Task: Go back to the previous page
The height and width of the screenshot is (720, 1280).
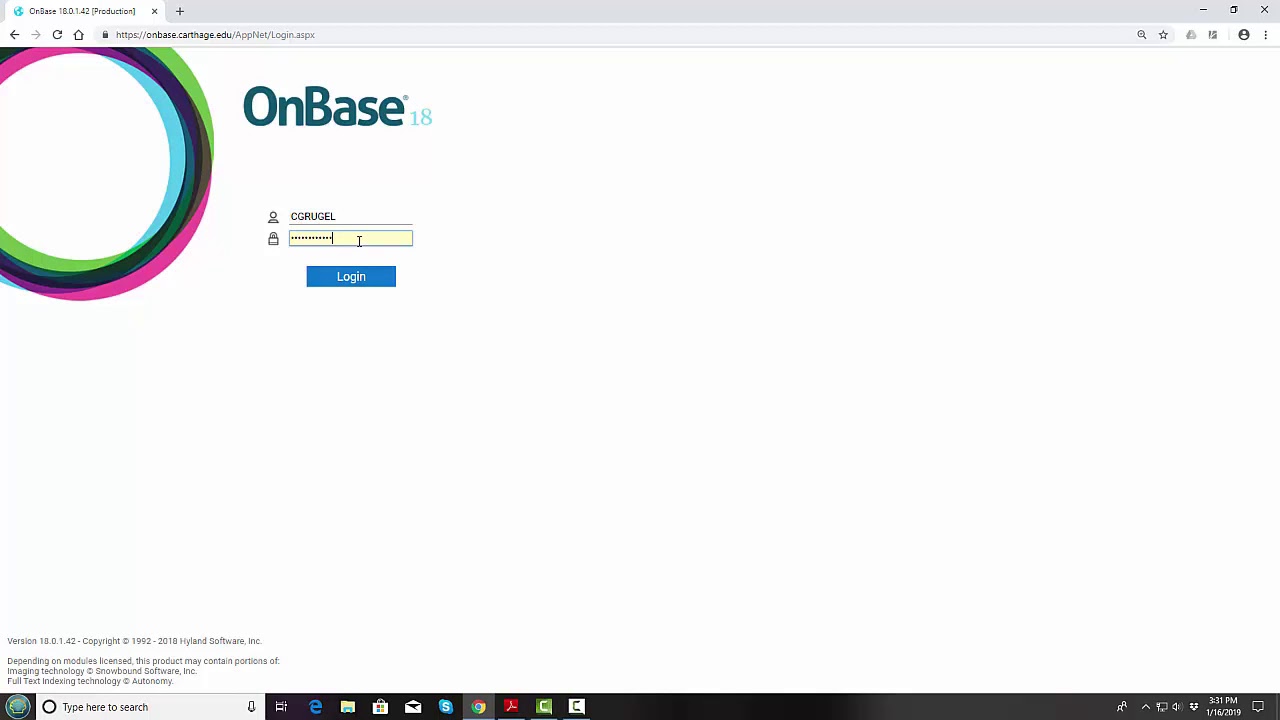Action: [14, 35]
